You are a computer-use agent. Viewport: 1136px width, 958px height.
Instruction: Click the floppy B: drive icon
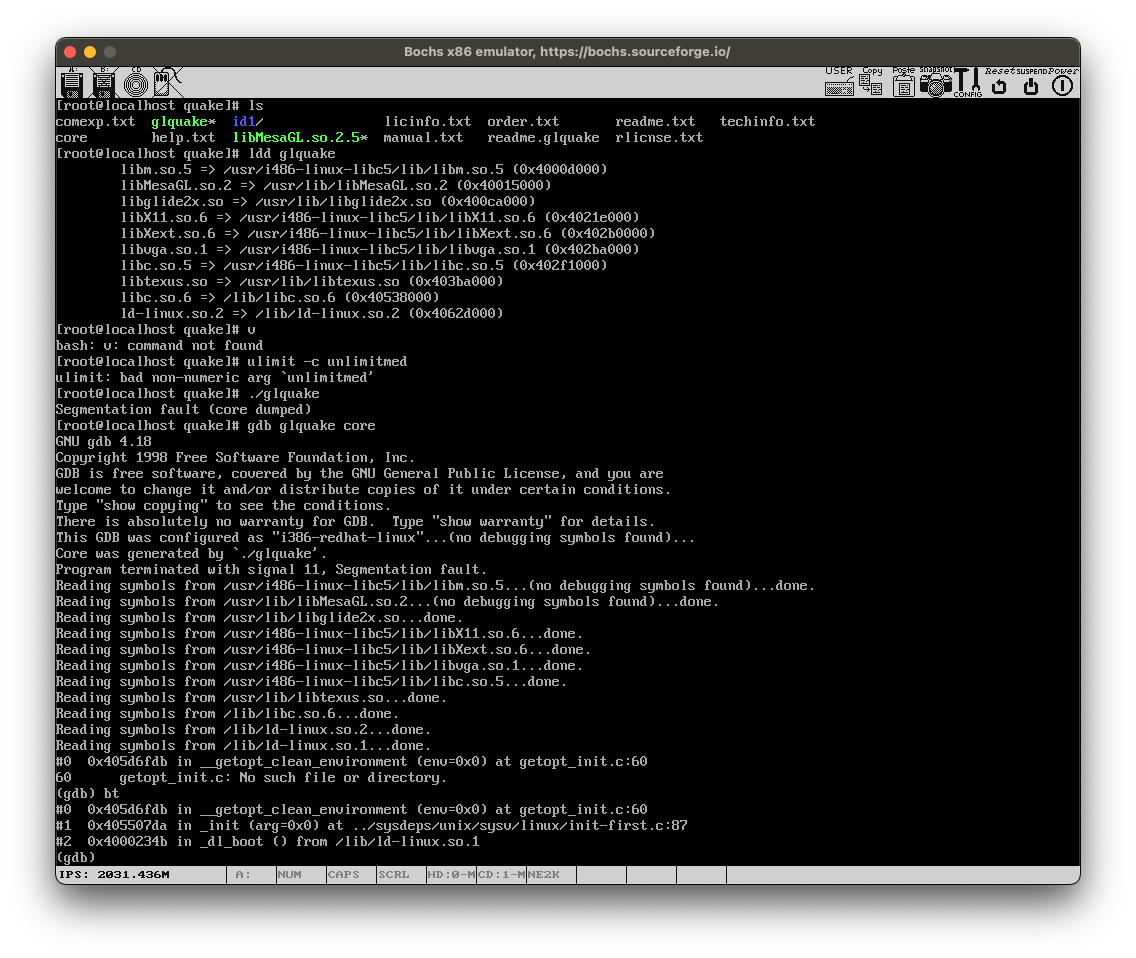(104, 83)
